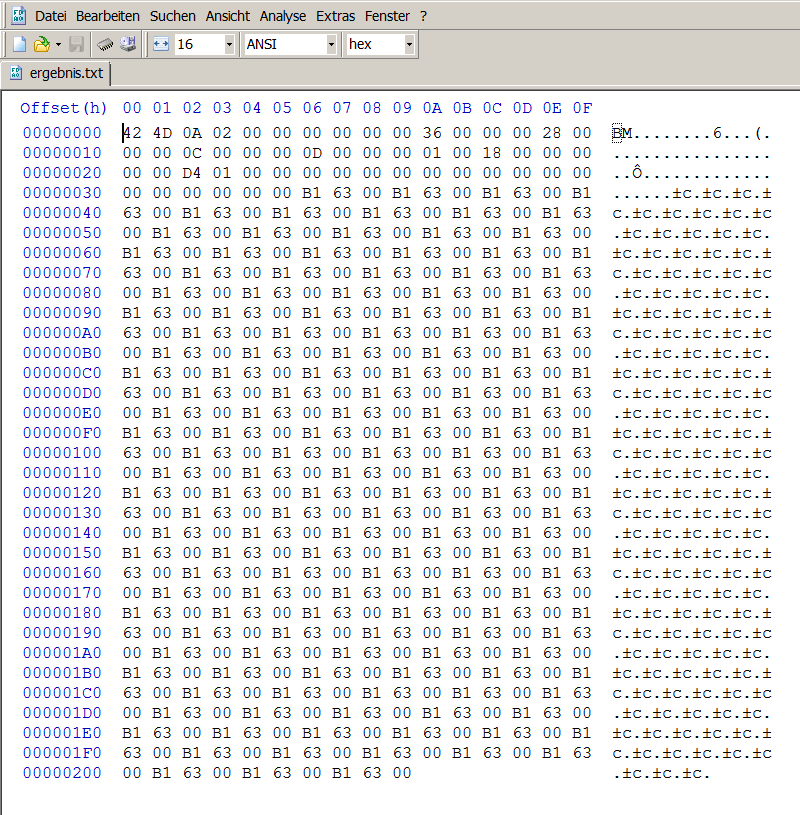This screenshot has height=815, width=800.
Task: Expand the recent files arrow beside Open
Action: [58, 45]
